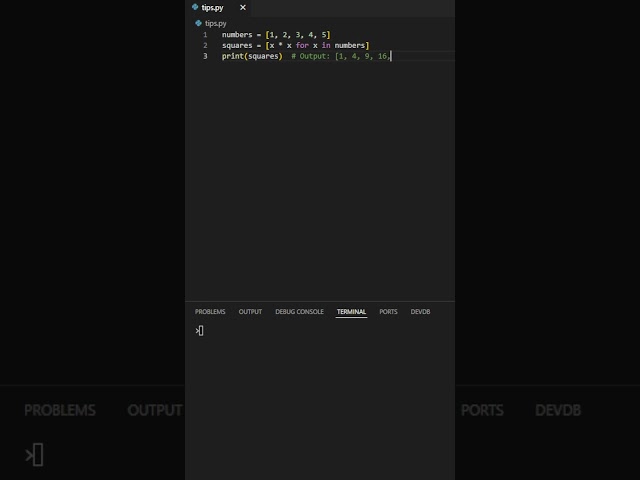This screenshot has height=480, width=640.
Task: Switch to the DEBUG CONSOLE tab
Action: click(x=299, y=311)
